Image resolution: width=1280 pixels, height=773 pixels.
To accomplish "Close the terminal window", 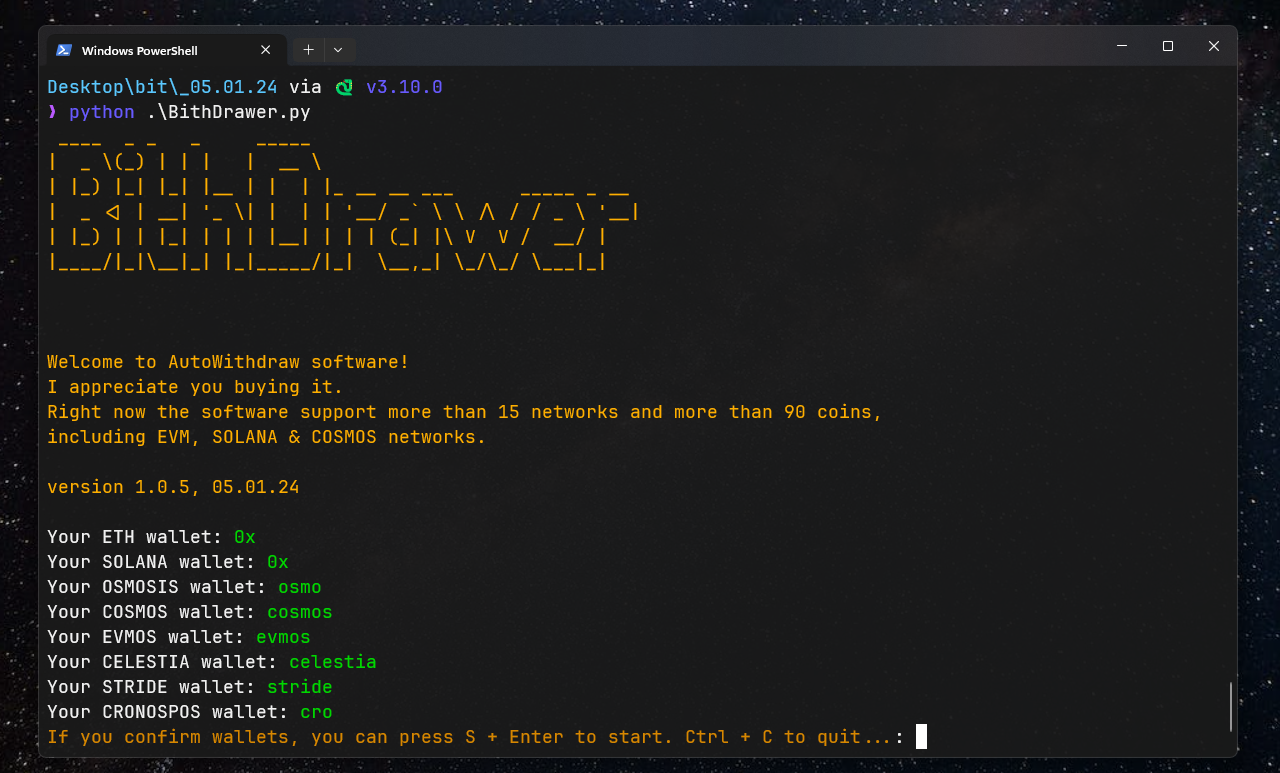I will (1214, 46).
